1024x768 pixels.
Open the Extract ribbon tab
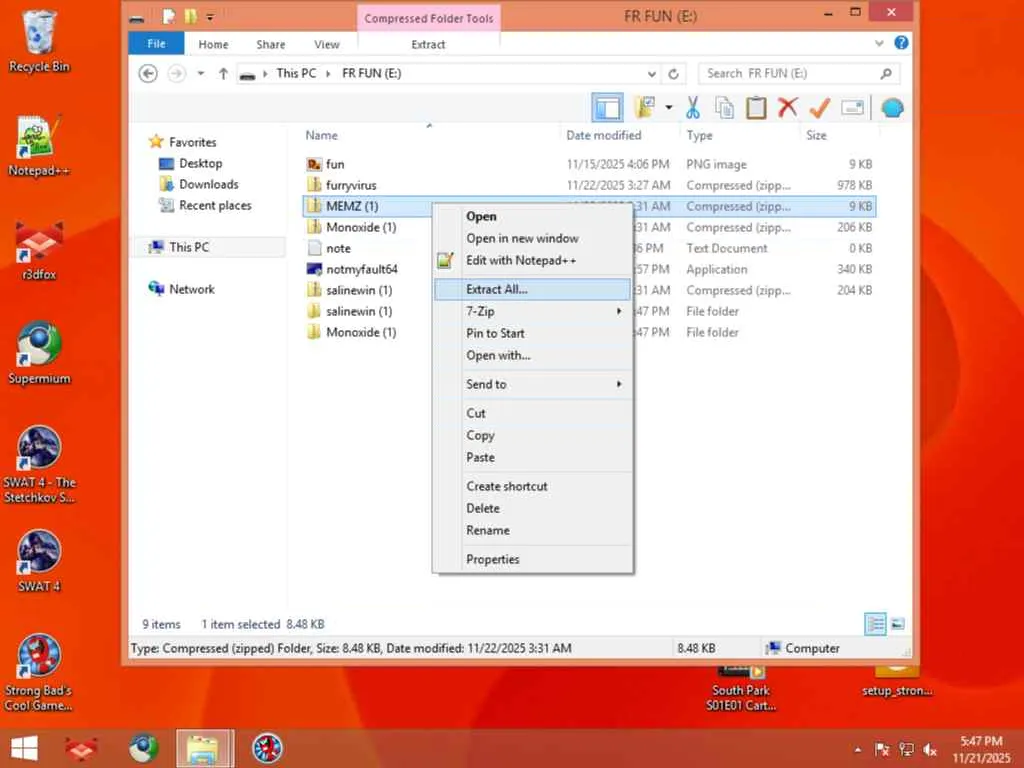[428, 44]
